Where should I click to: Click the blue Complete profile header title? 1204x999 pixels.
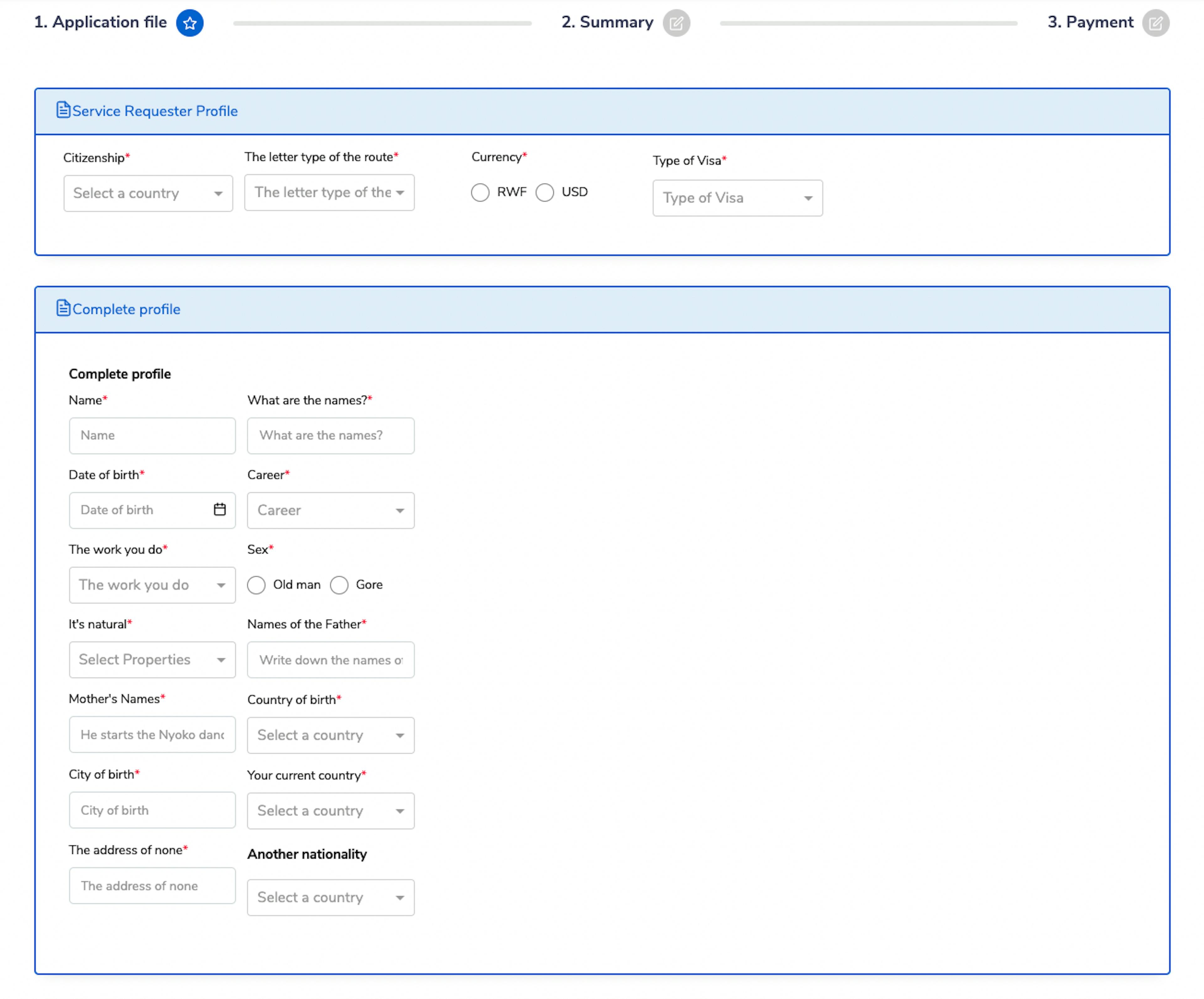pyautogui.click(x=126, y=309)
